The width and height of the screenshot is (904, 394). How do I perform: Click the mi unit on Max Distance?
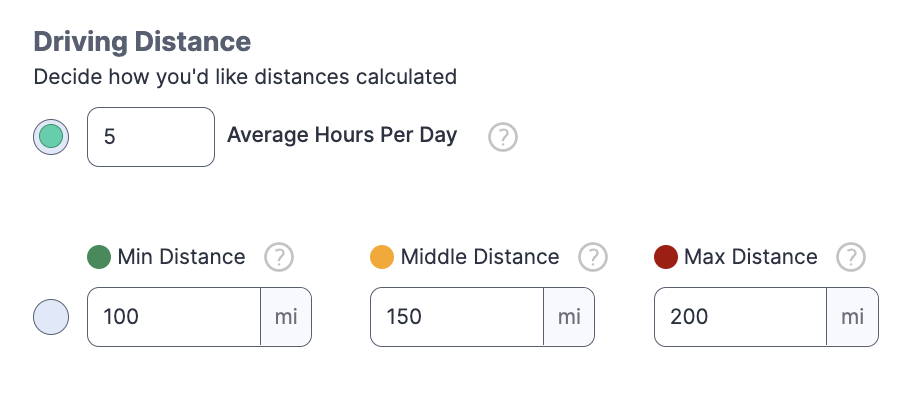coord(853,317)
